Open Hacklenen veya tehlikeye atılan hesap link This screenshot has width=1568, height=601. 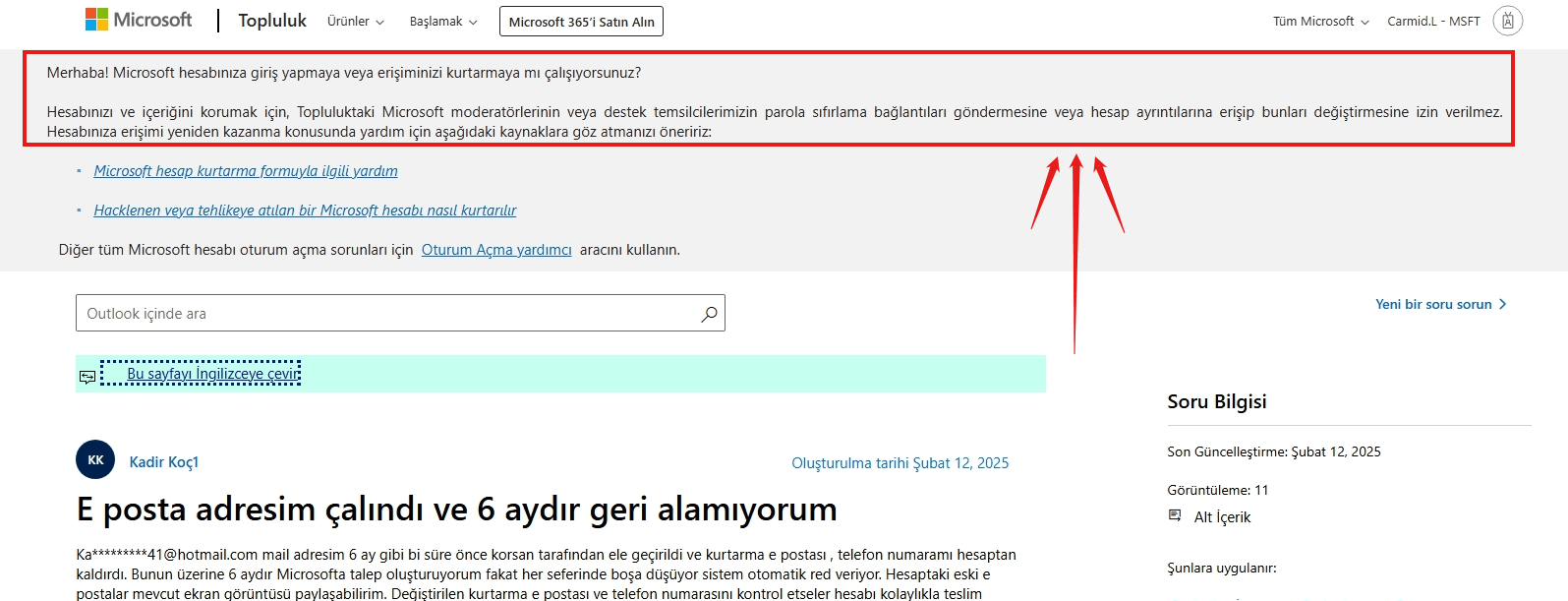pyautogui.click(x=305, y=210)
